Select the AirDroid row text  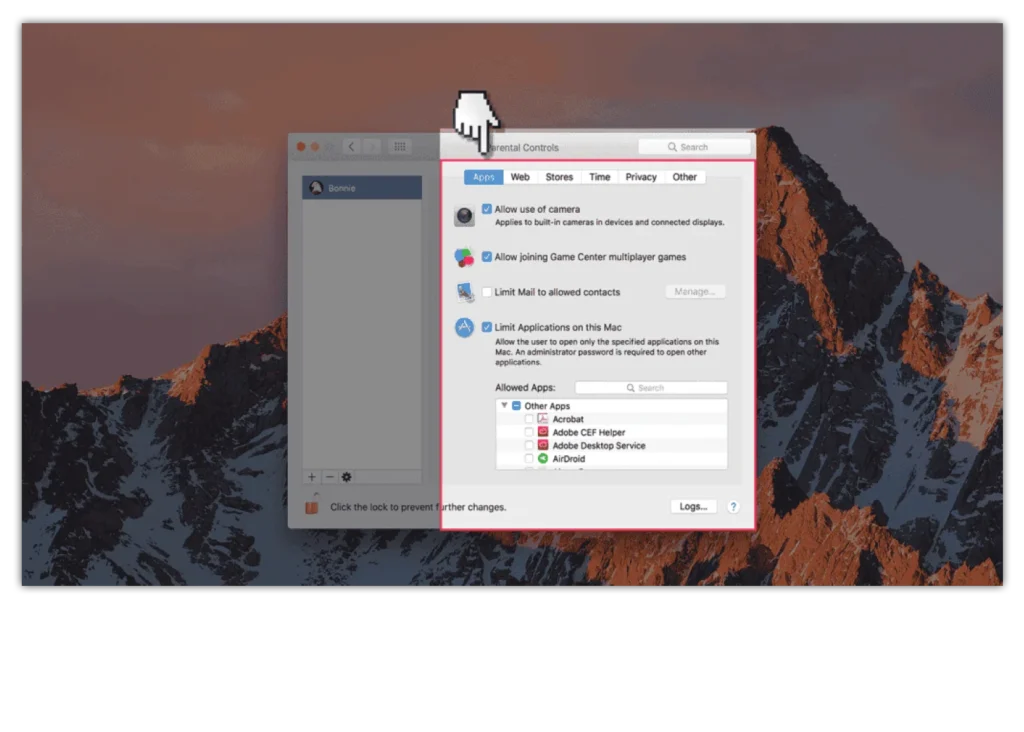click(x=569, y=458)
